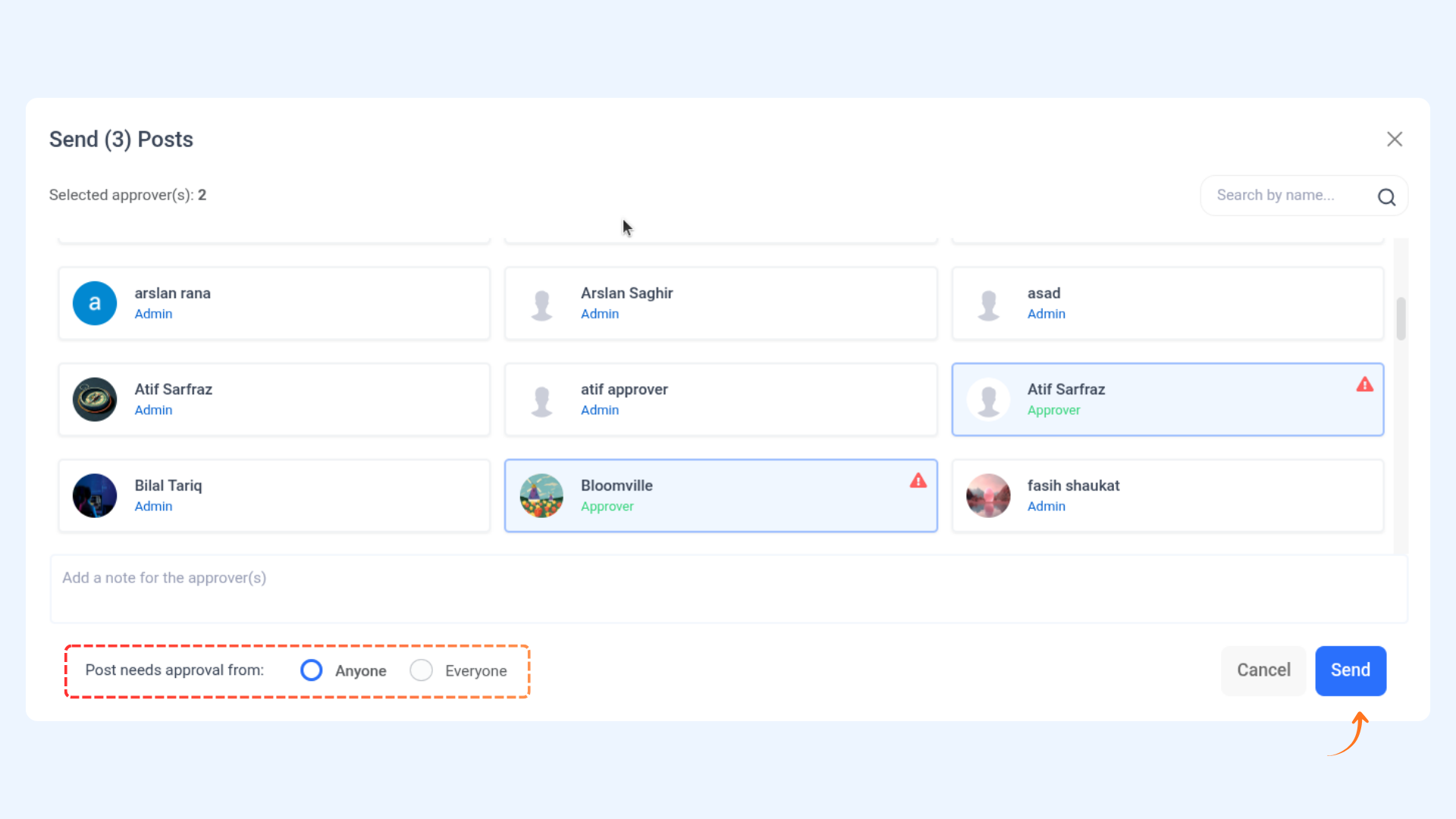Click the search magnifier icon

[1386, 197]
